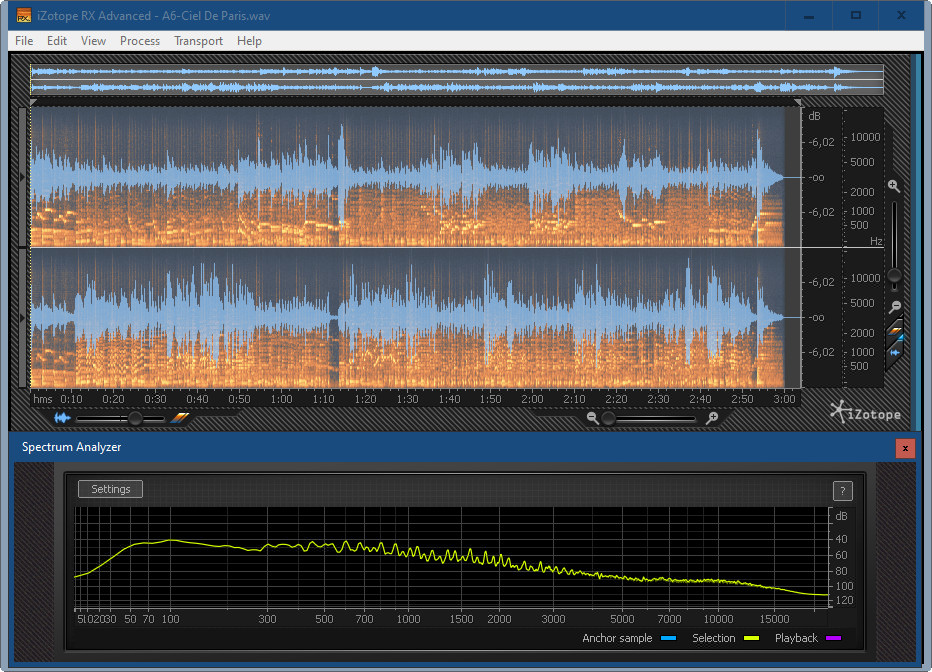This screenshot has width=932, height=672.
Task: Click the 10000 mark on upper frequency ruler
Action: (865, 137)
